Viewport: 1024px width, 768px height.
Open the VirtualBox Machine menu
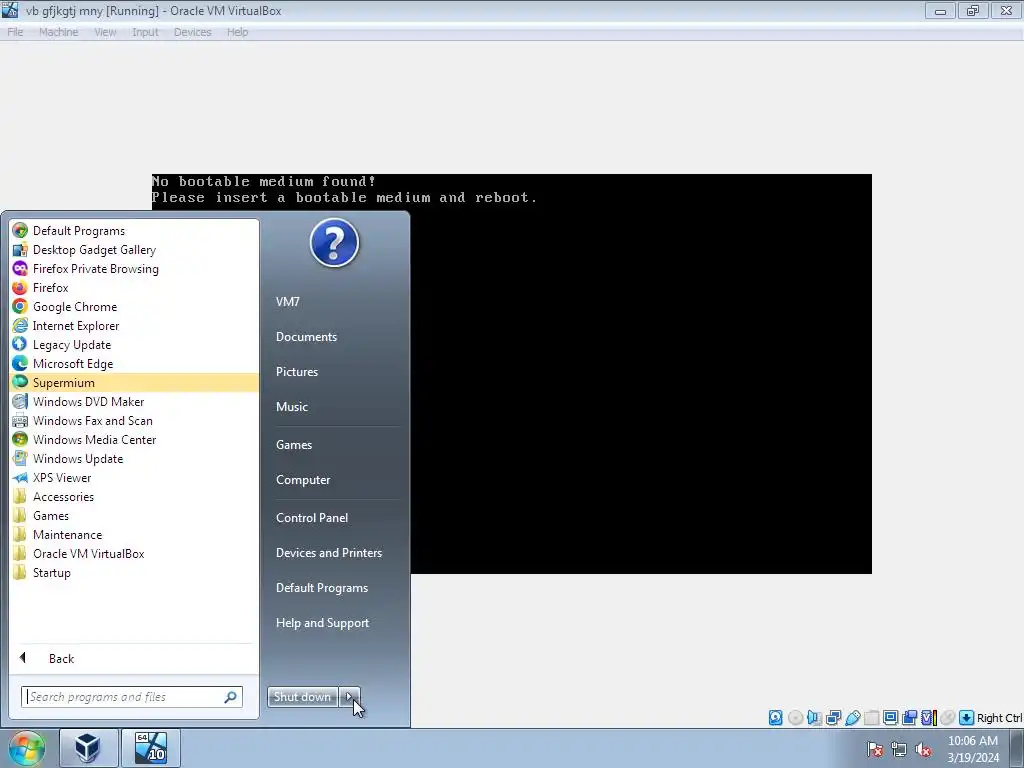click(x=58, y=32)
